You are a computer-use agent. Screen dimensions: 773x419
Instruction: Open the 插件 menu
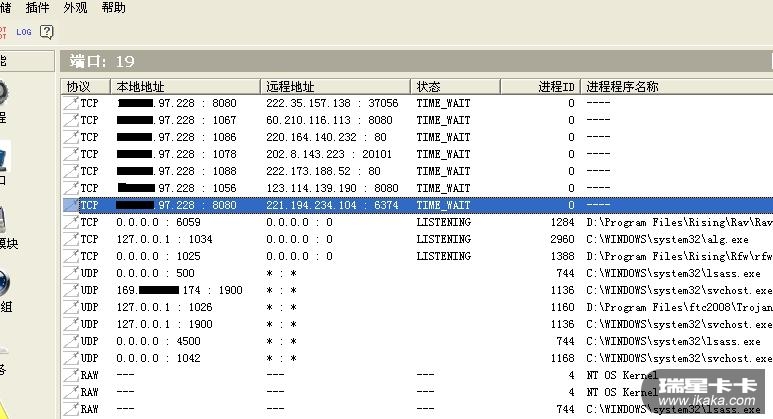pos(37,8)
